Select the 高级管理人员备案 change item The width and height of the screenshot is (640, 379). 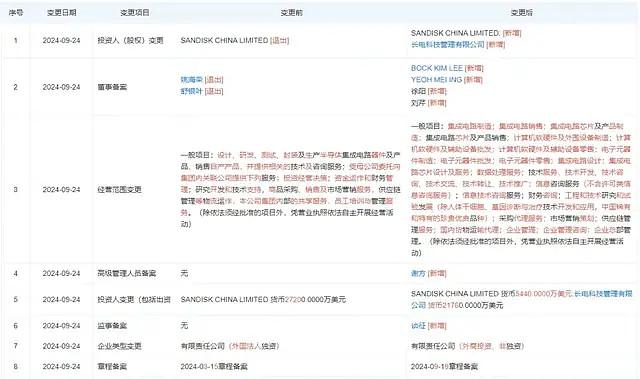(127, 273)
